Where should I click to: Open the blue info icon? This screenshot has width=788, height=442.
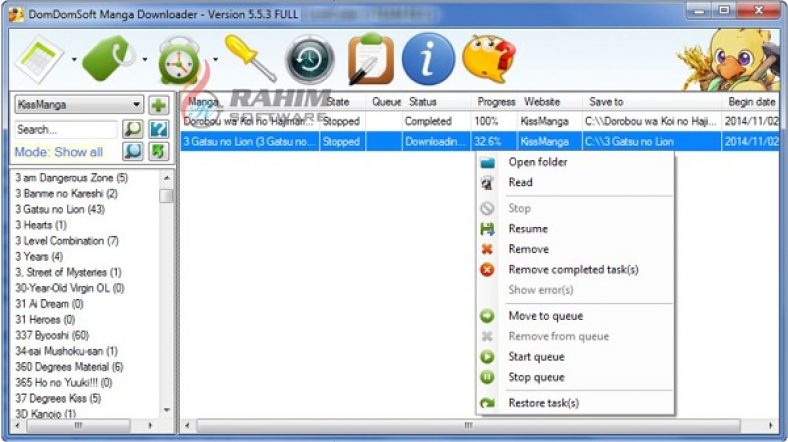pos(428,59)
